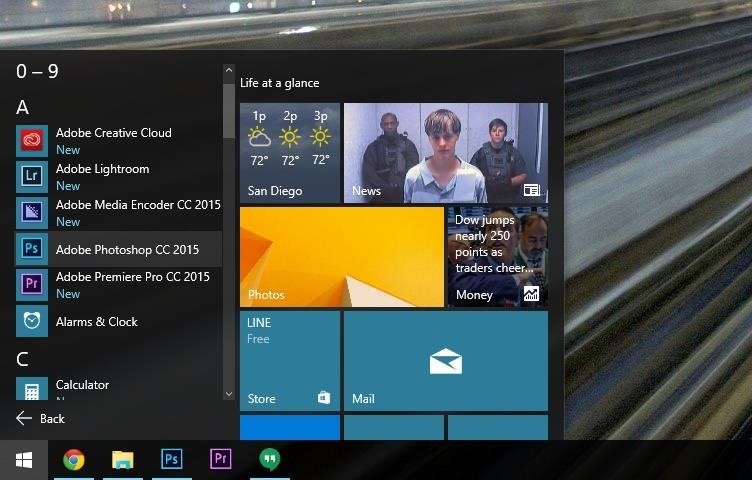Switch to Premiere Pro on the taskbar
The width and height of the screenshot is (752, 480).
[x=221, y=459]
